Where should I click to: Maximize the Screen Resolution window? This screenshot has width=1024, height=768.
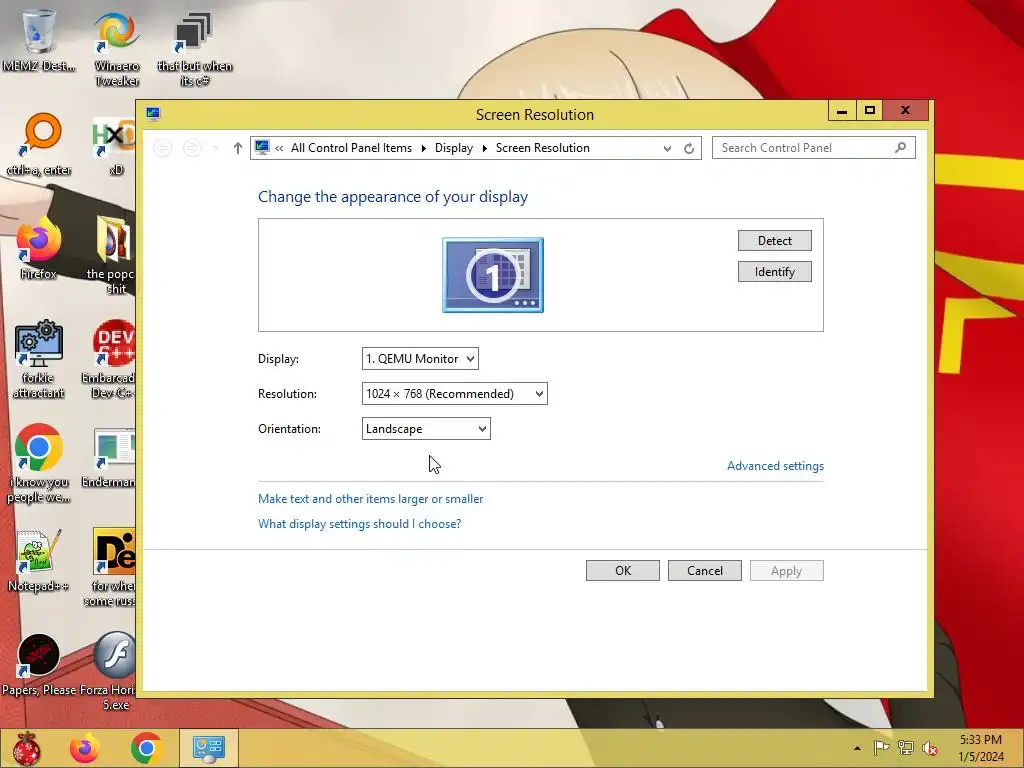pyautogui.click(x=869, y=111)
